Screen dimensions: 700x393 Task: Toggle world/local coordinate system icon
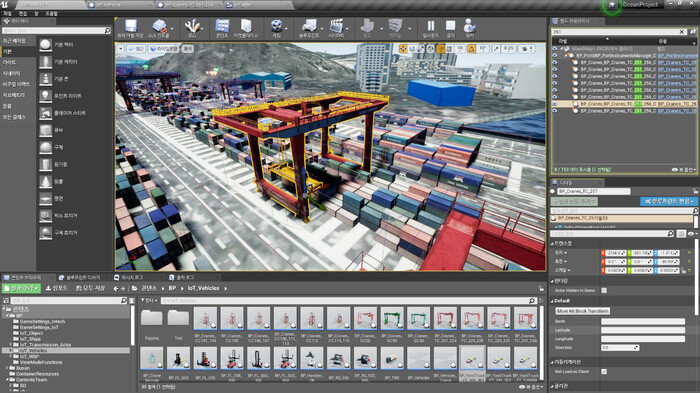(431, 49)
